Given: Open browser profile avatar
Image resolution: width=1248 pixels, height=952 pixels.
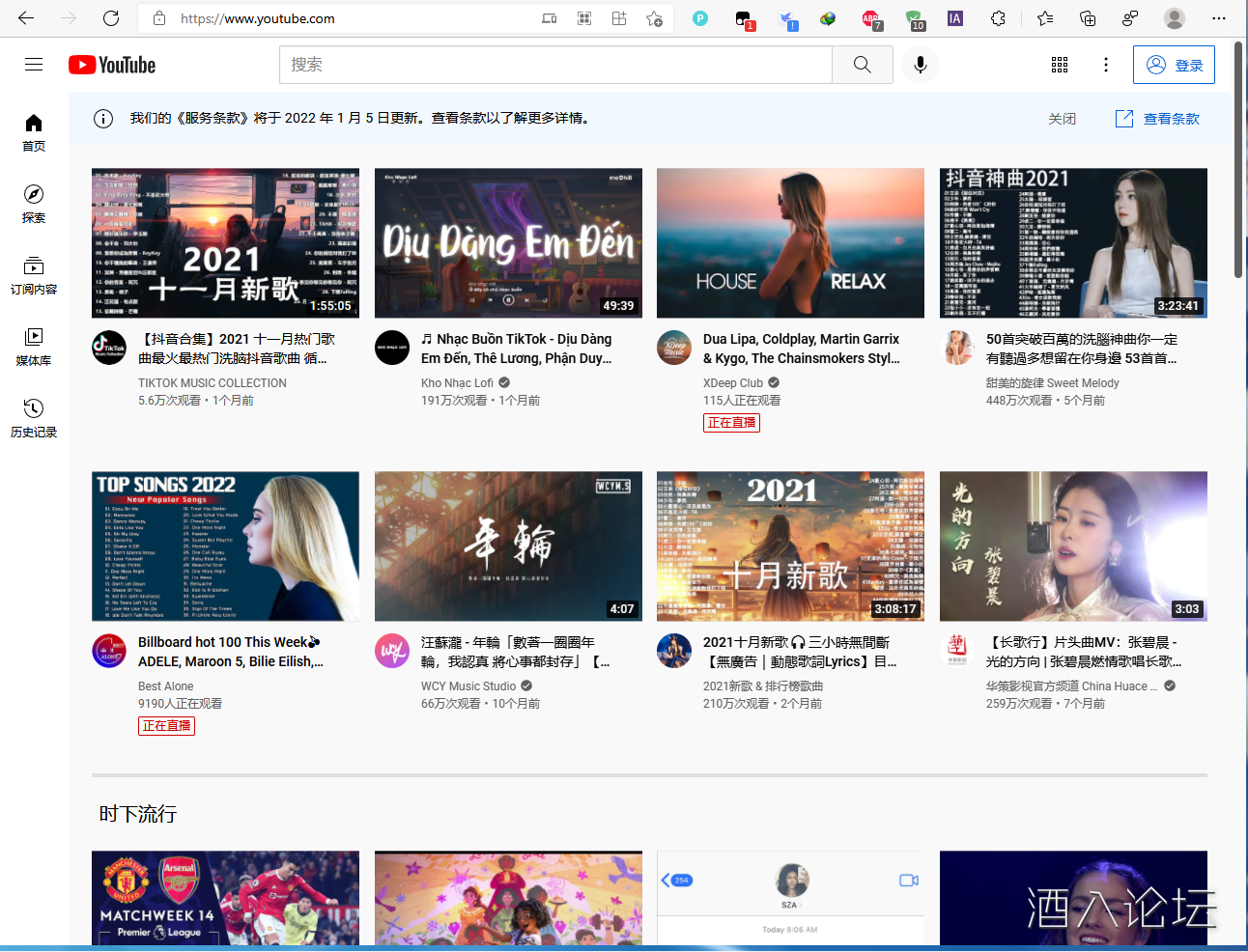Looking at the screenshot, I should 1175,18.
